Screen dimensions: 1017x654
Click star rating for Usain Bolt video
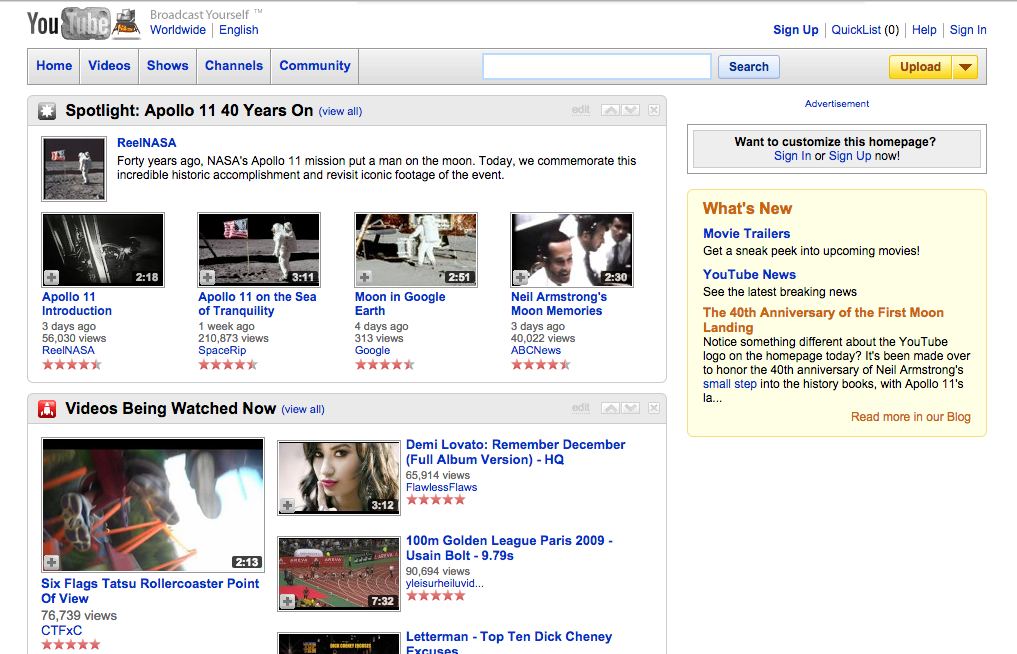436,596
